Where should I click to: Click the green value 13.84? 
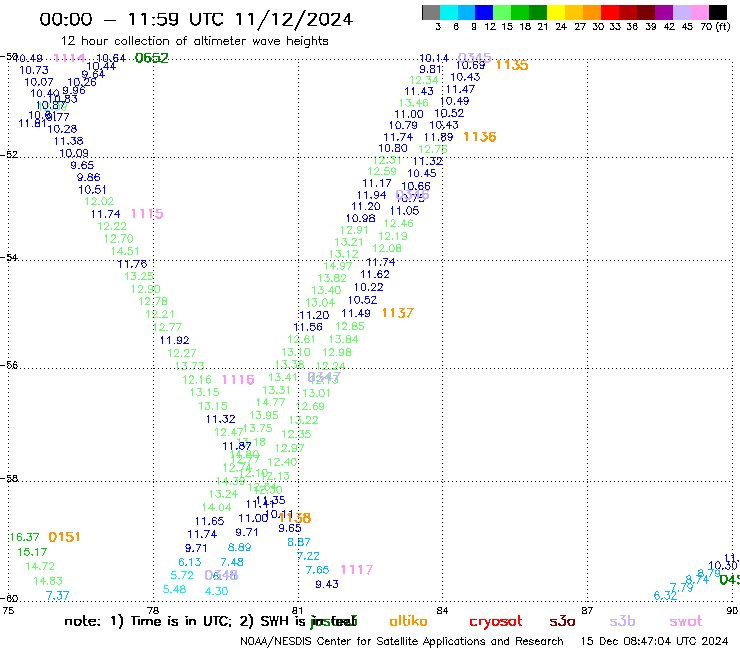(343, 339)
